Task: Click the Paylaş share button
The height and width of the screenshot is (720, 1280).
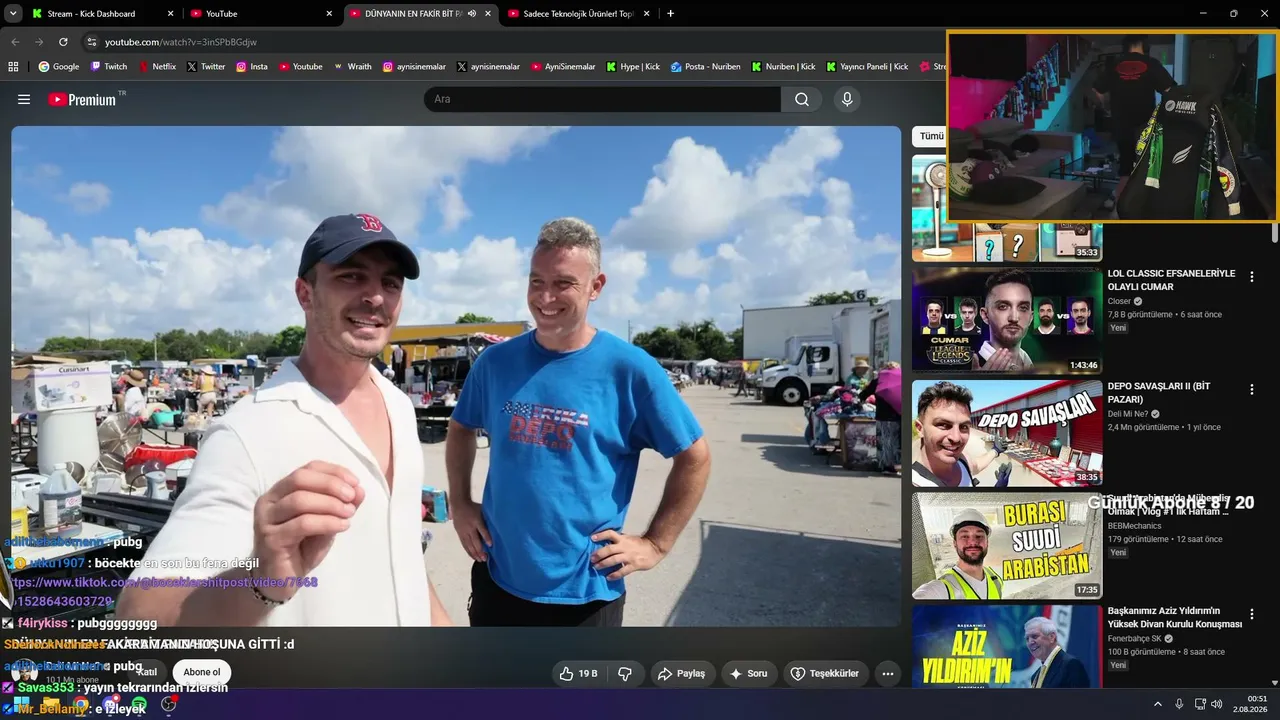Action: click(x=683, y=674)
